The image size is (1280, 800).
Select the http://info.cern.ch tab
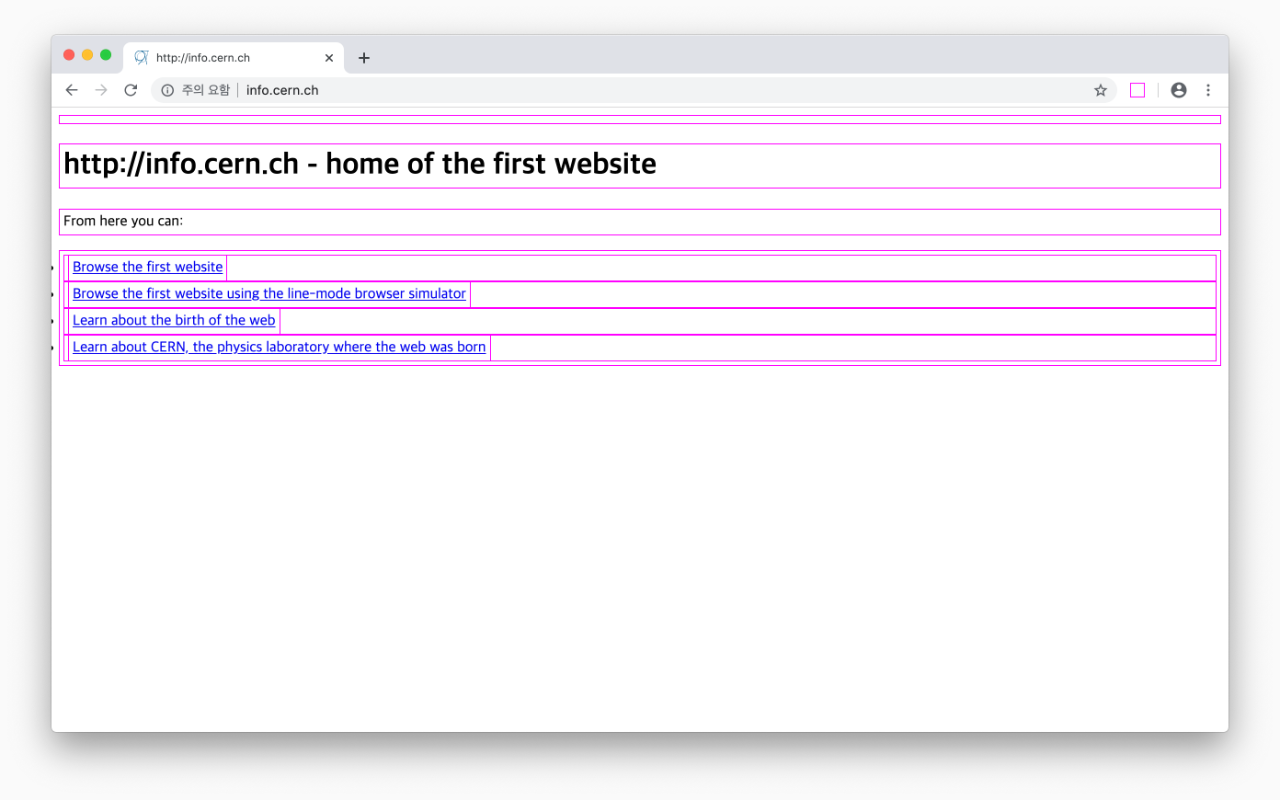(x=234, y=58)
